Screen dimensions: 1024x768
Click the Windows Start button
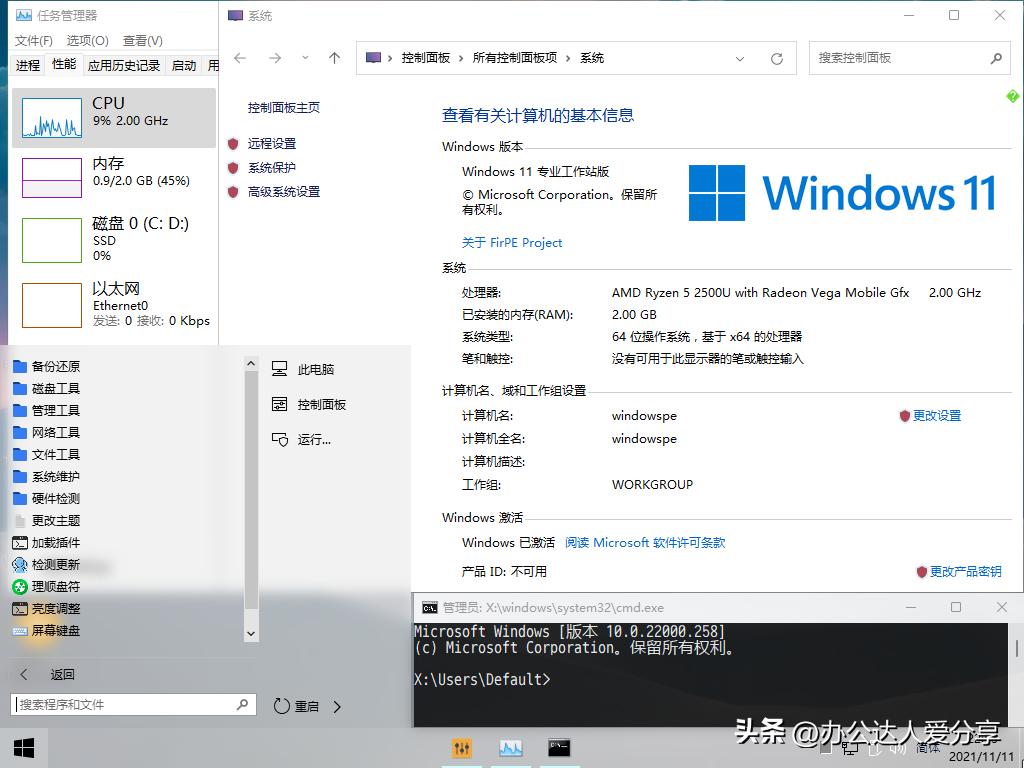coord(22,747)
